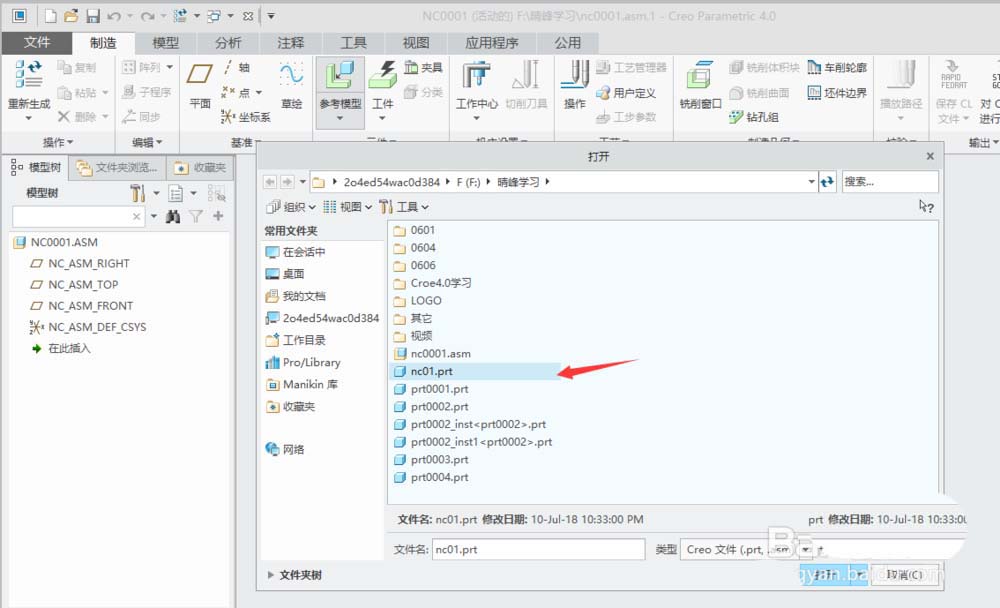Switch to the 注释 ribbon tab

291,43
